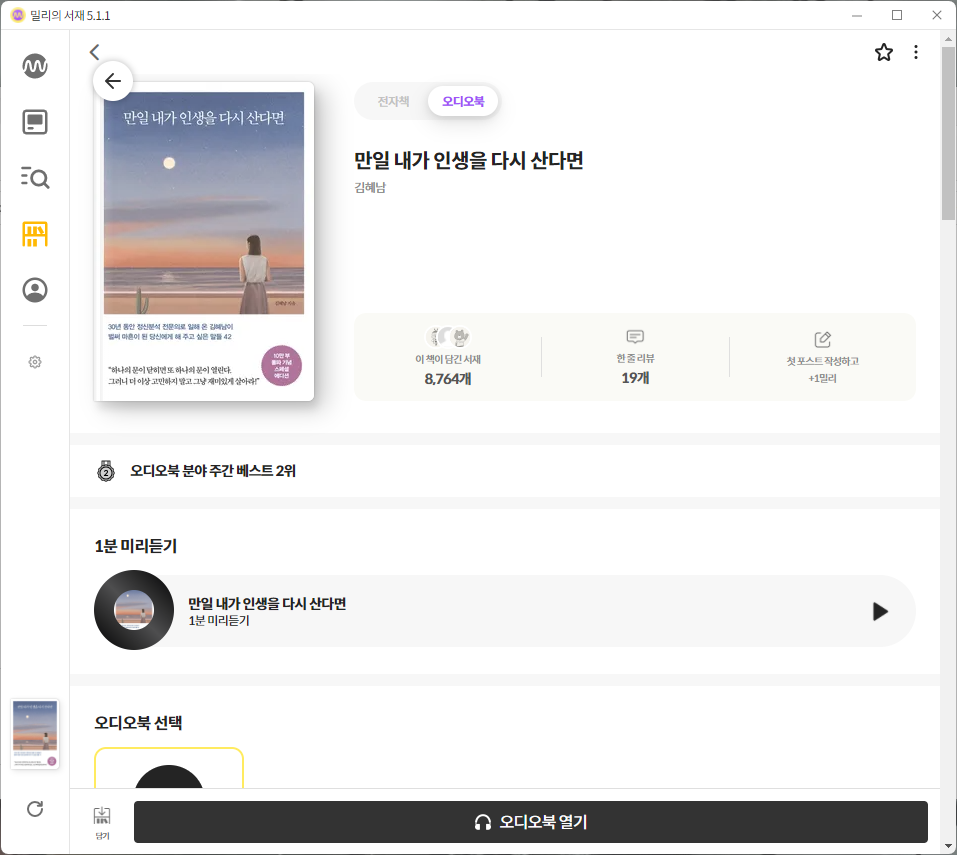The height and width of the screenshot is (855, 957).
Task: Click the round back arrow button
Action: (x=113, y=81)
